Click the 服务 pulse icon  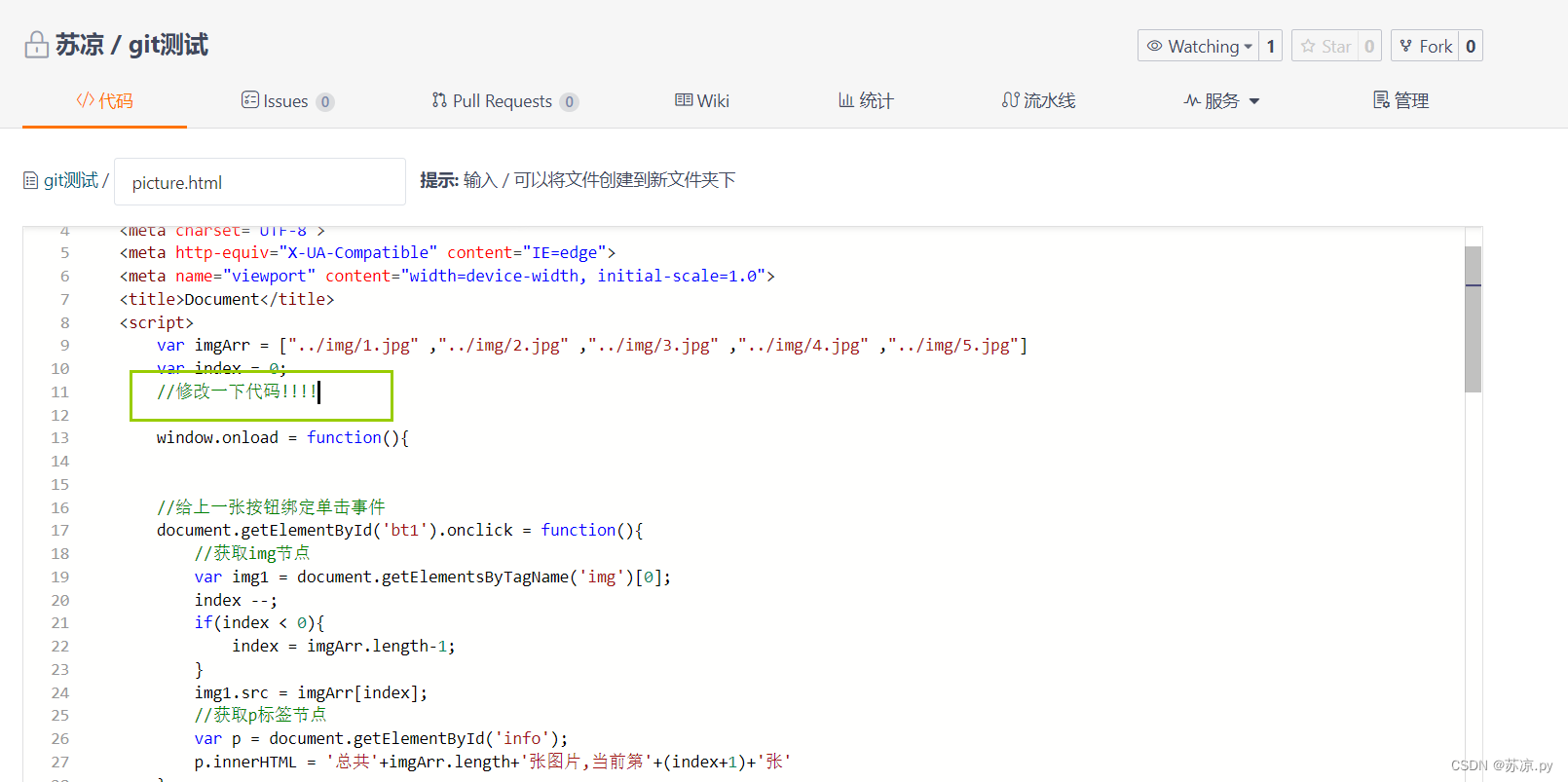click(x=1192, y=100)
